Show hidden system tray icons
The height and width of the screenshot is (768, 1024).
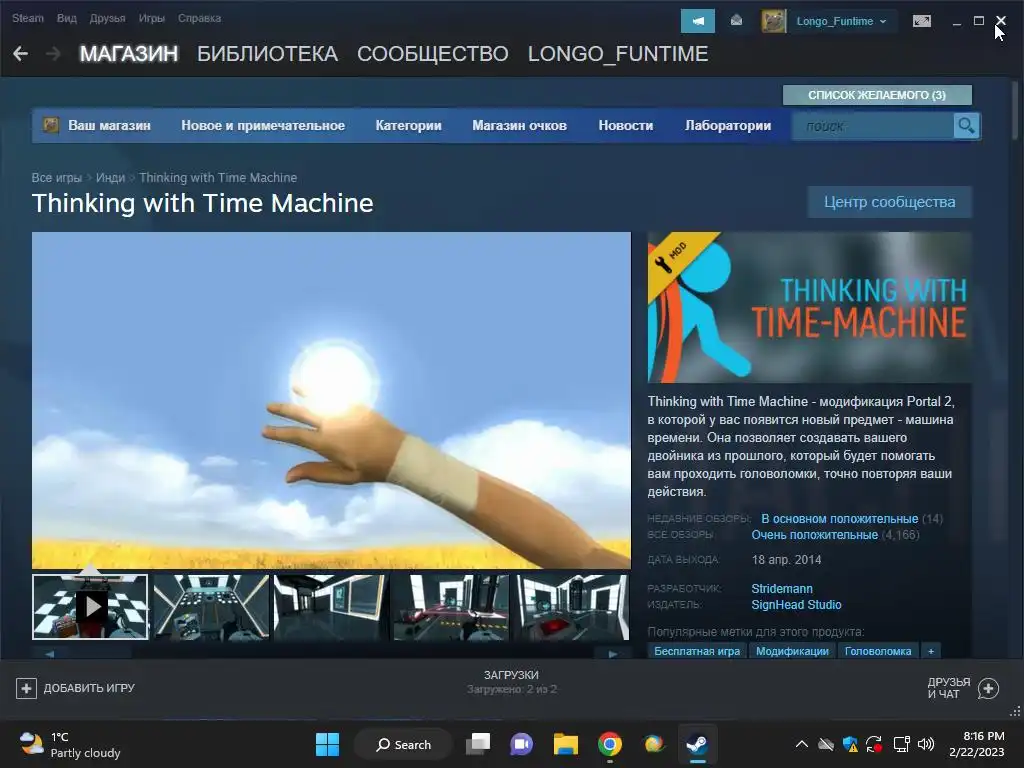tap(802, 744)
